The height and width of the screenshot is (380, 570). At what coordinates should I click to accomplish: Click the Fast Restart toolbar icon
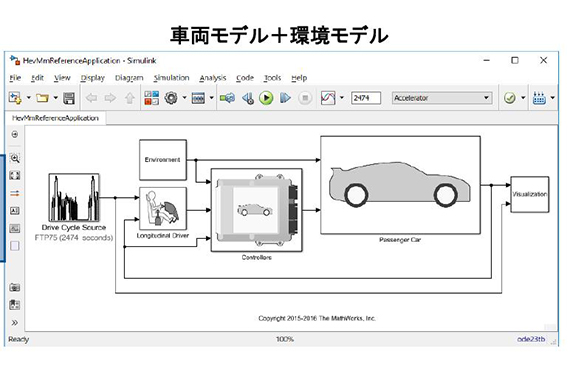click(228, 98)
